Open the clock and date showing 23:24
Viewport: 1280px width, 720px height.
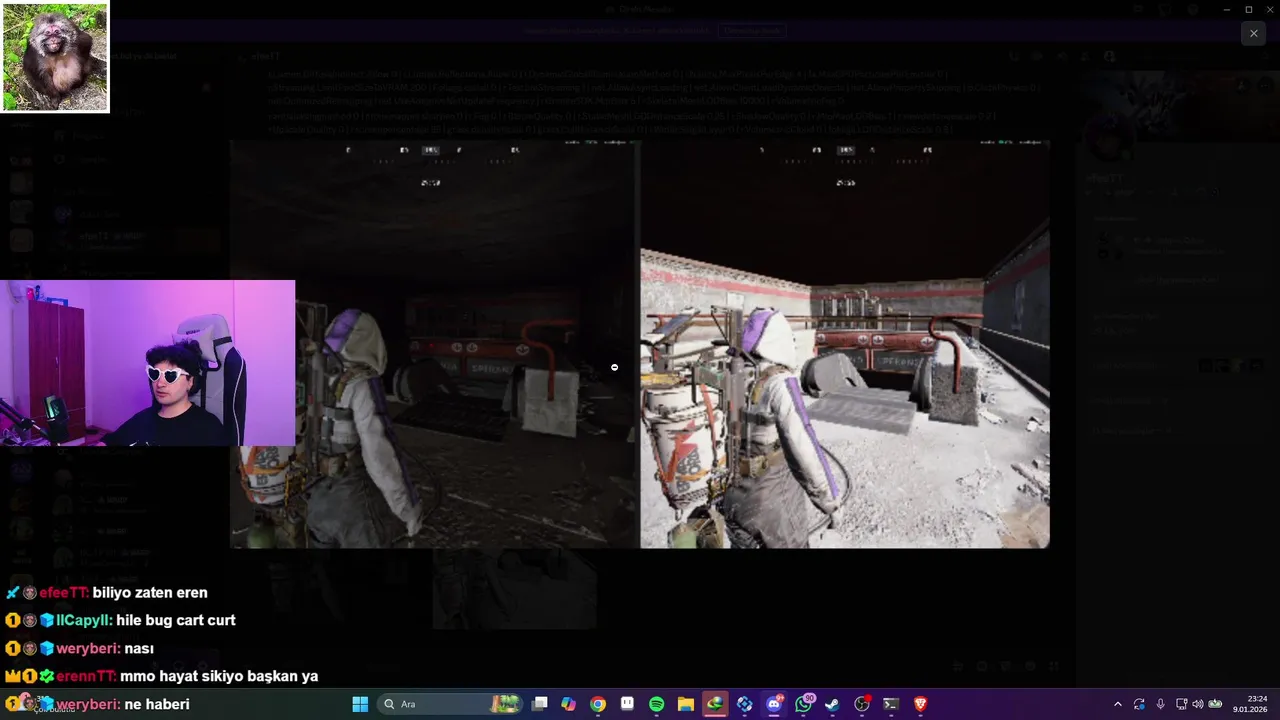(x=1250, y=704)
